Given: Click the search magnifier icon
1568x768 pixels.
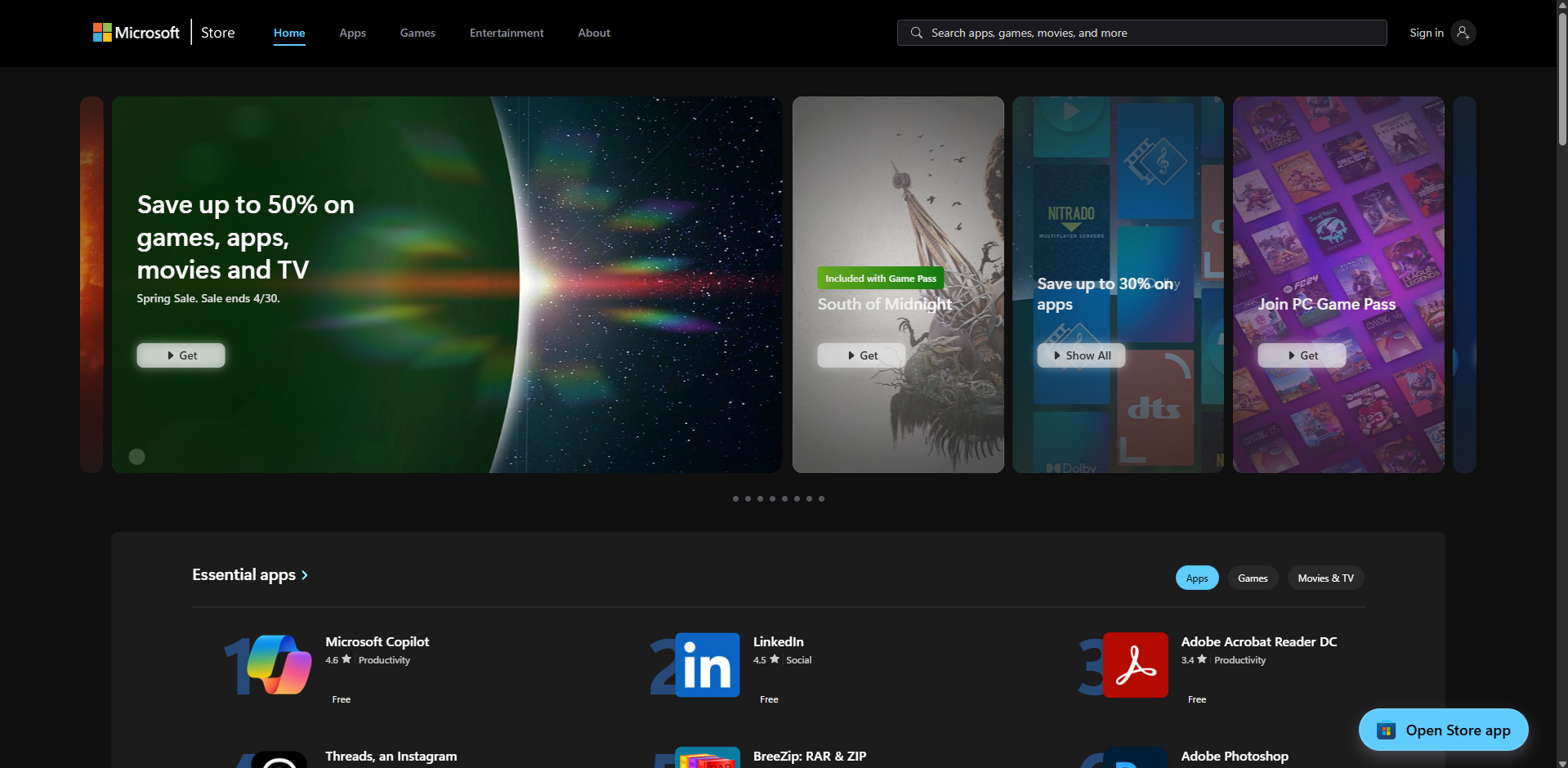Looking at the screenshot, I should [917, 33].
